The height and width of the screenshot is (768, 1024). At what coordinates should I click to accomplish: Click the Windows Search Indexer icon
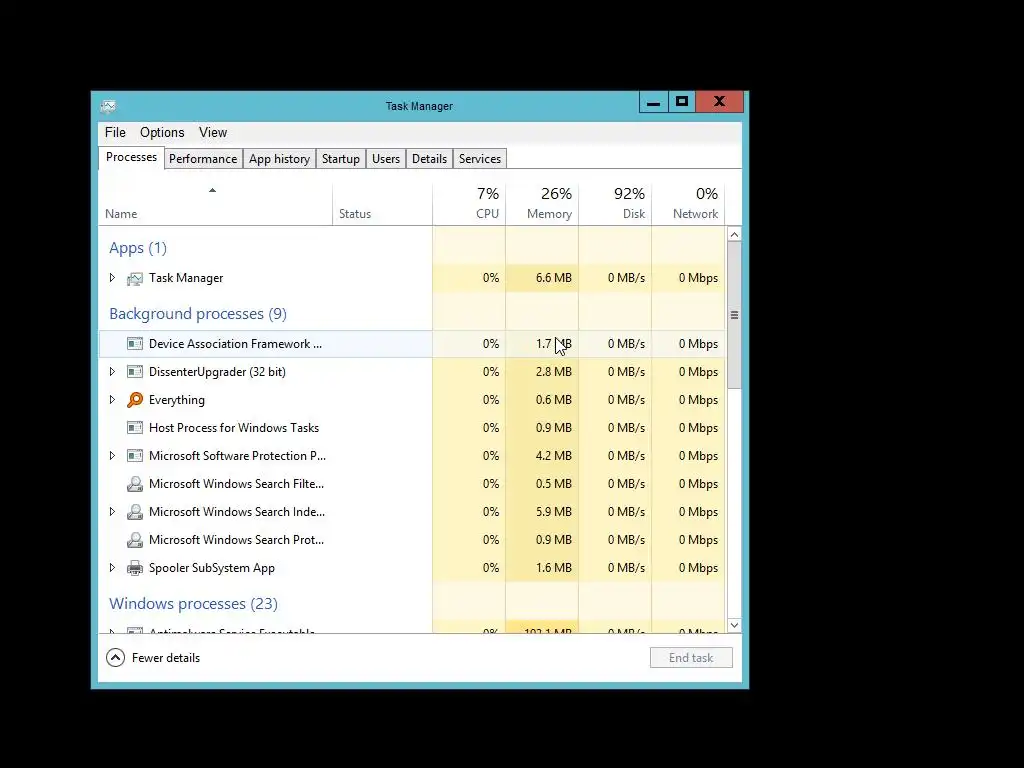tap(135, 512)
